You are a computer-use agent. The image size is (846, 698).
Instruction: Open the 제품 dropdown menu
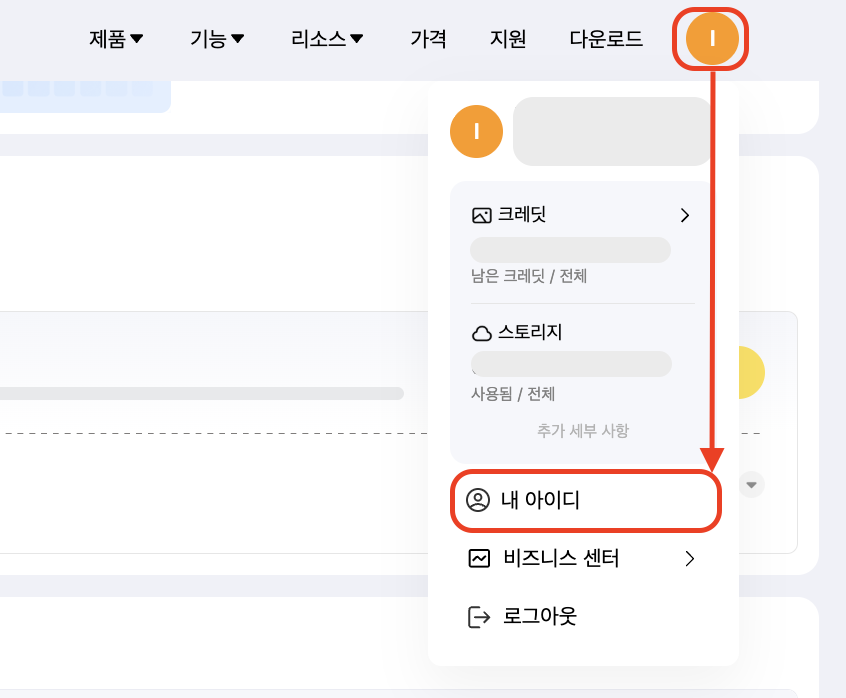(116, 39)
